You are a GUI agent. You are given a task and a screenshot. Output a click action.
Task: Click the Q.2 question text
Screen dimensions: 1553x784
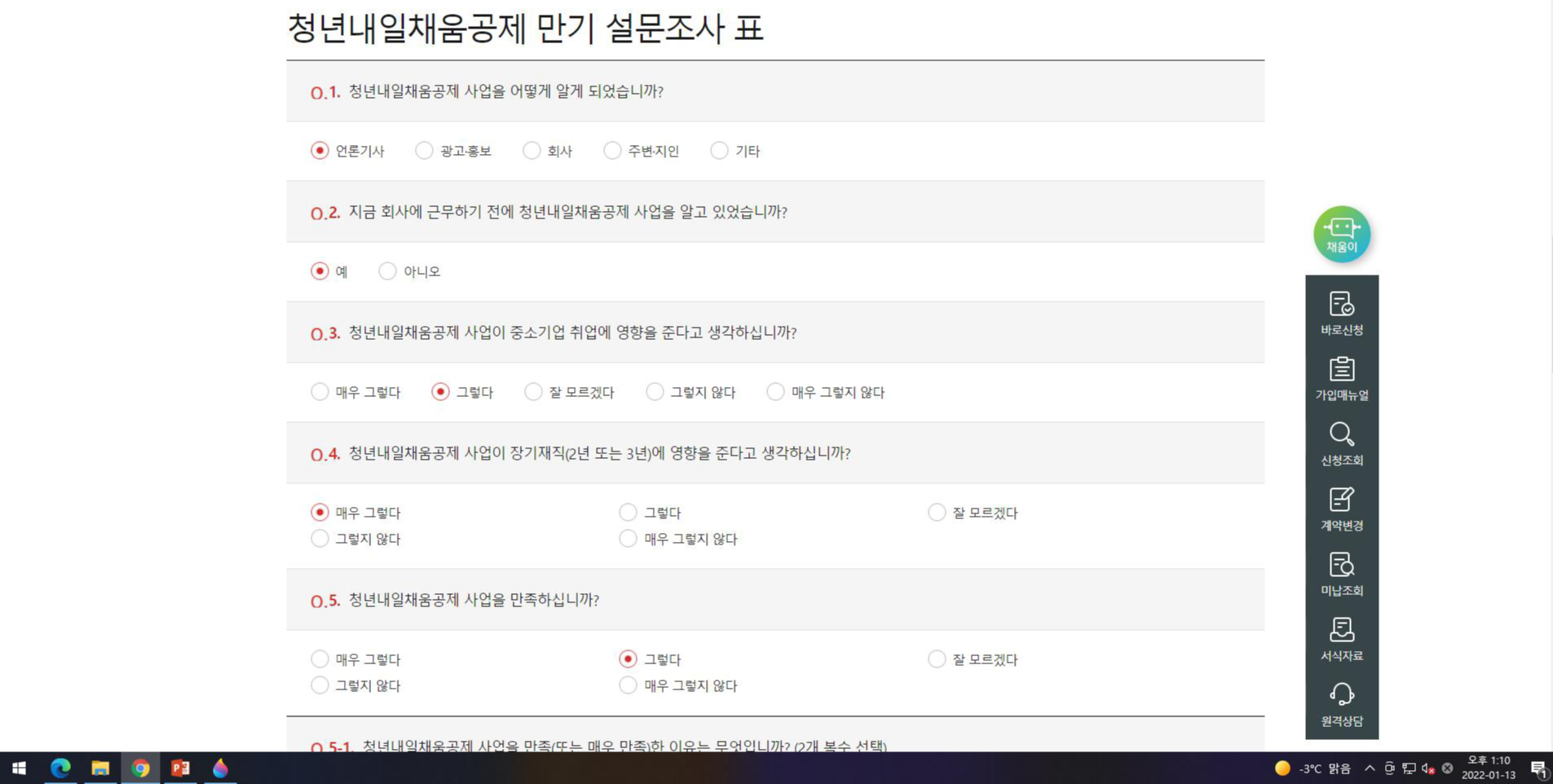(567, 212)
